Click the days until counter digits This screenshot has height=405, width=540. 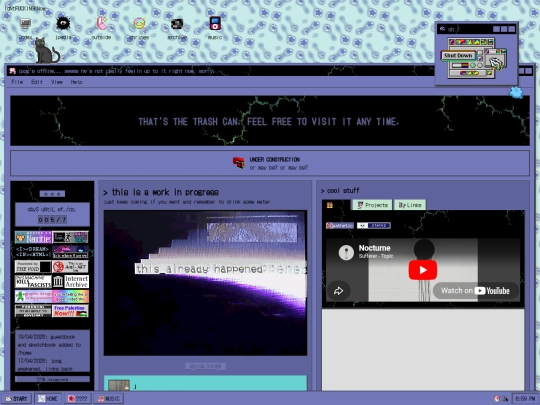(x=52, y=219)
